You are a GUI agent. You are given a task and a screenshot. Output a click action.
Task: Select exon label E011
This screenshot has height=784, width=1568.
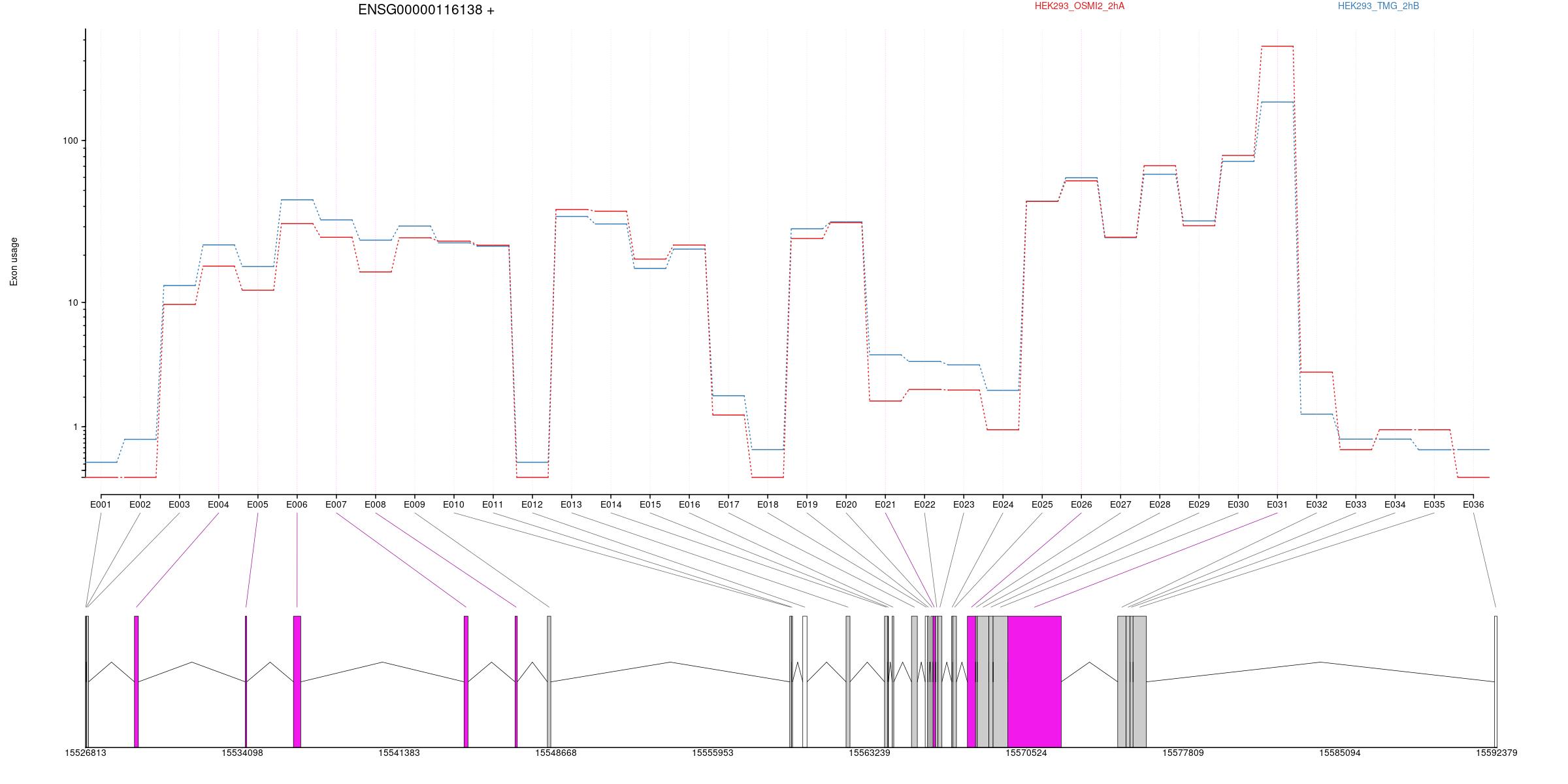[493, 504]
